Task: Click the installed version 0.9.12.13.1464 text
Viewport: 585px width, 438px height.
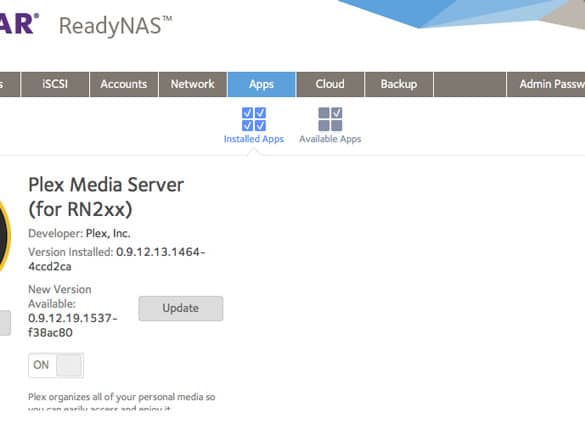Action: (x=117, y=259)
